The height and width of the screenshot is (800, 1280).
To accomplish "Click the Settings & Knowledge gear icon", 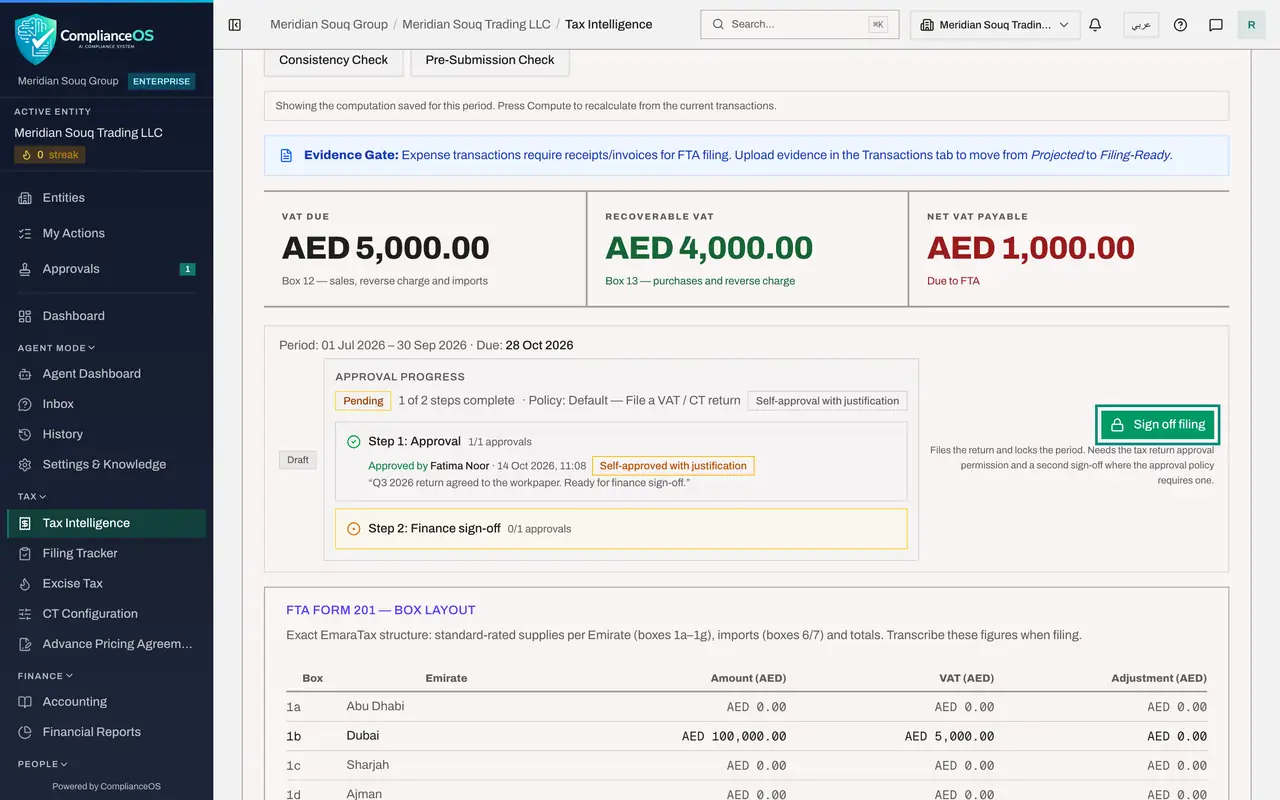I will point(25,464).
